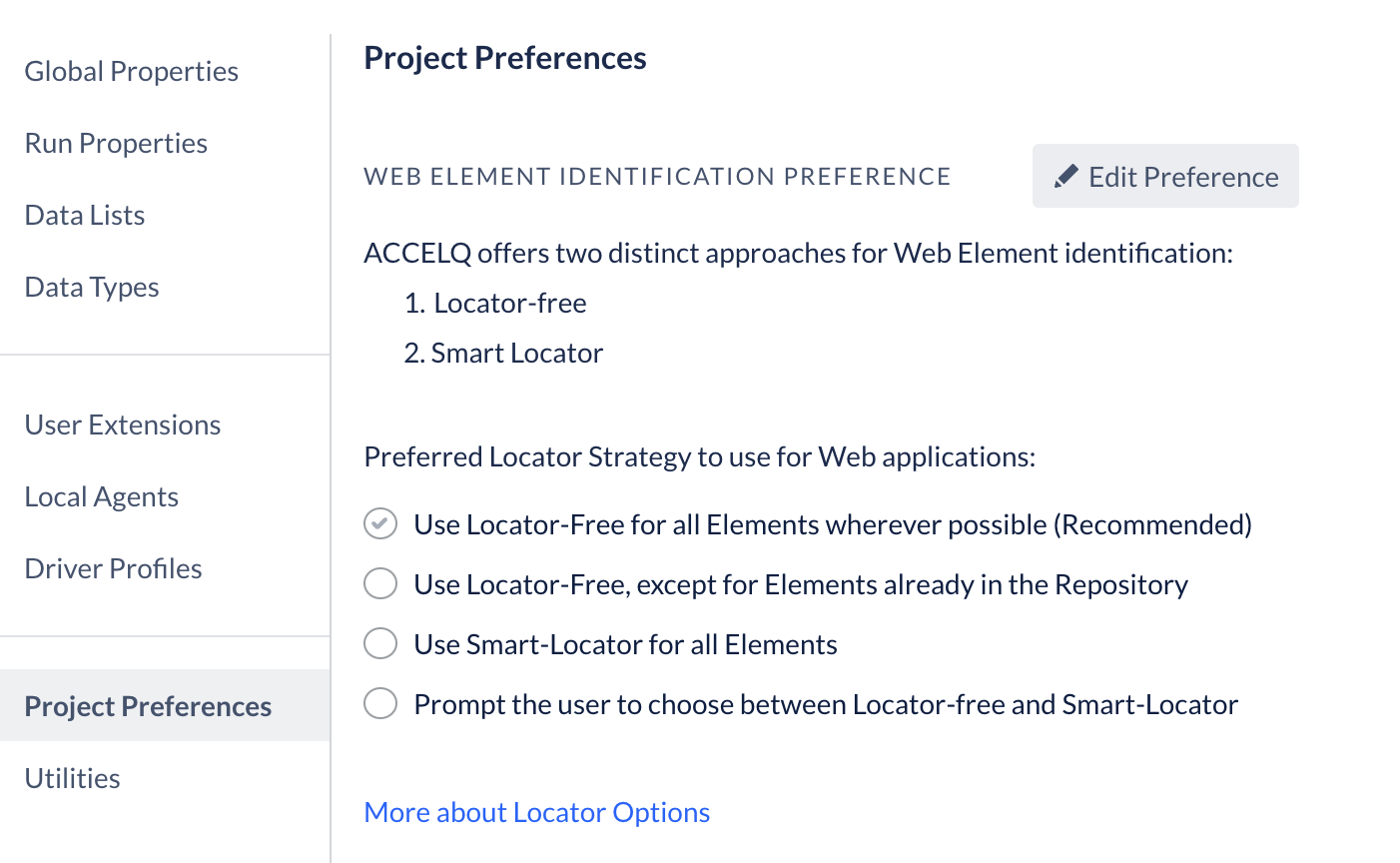Open the Data Lists section
Screen dimensions: 1400x863
[85, 215]
